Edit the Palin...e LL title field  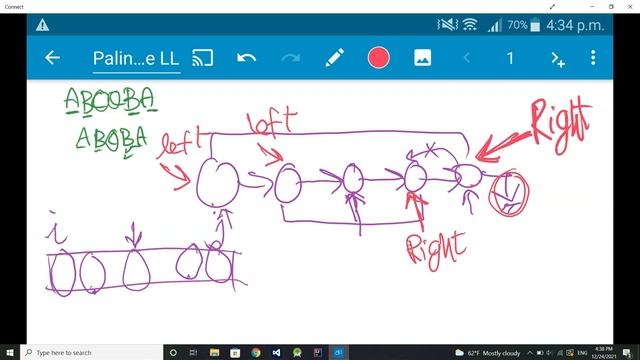click(x=136, y=59)
